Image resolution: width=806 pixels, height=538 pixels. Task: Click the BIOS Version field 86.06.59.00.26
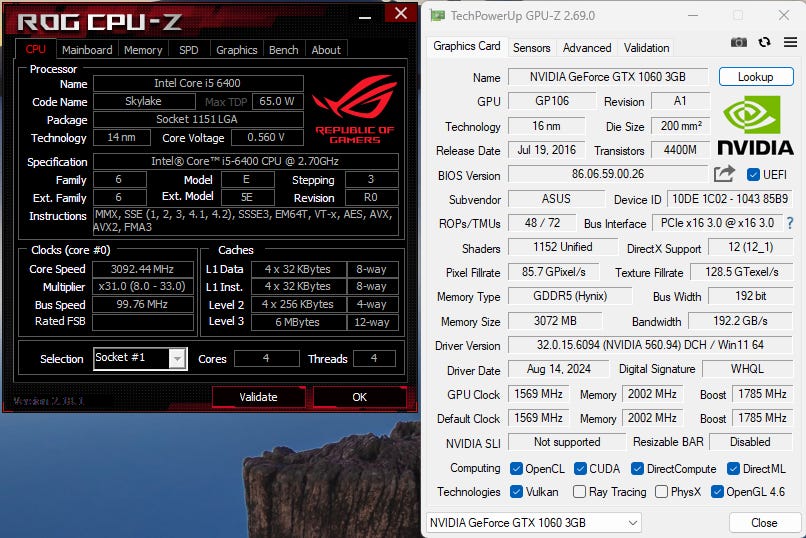(x=608, y=174)
